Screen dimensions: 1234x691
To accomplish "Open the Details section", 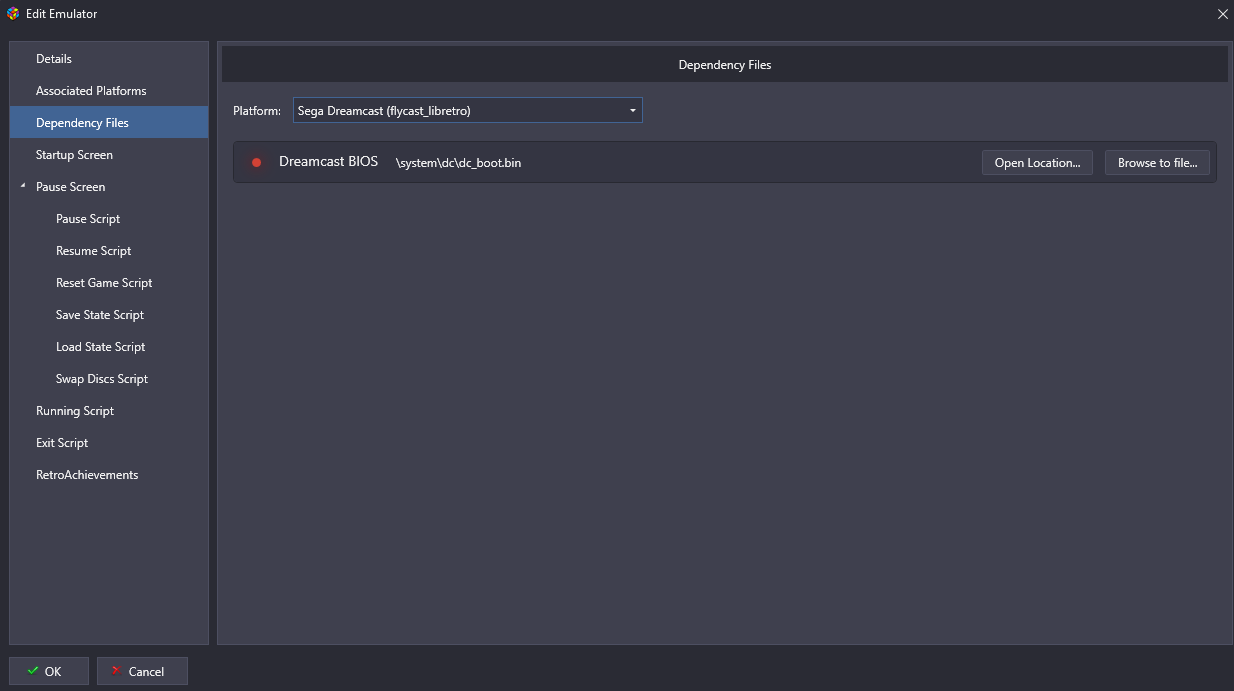I will coord(109,59).
